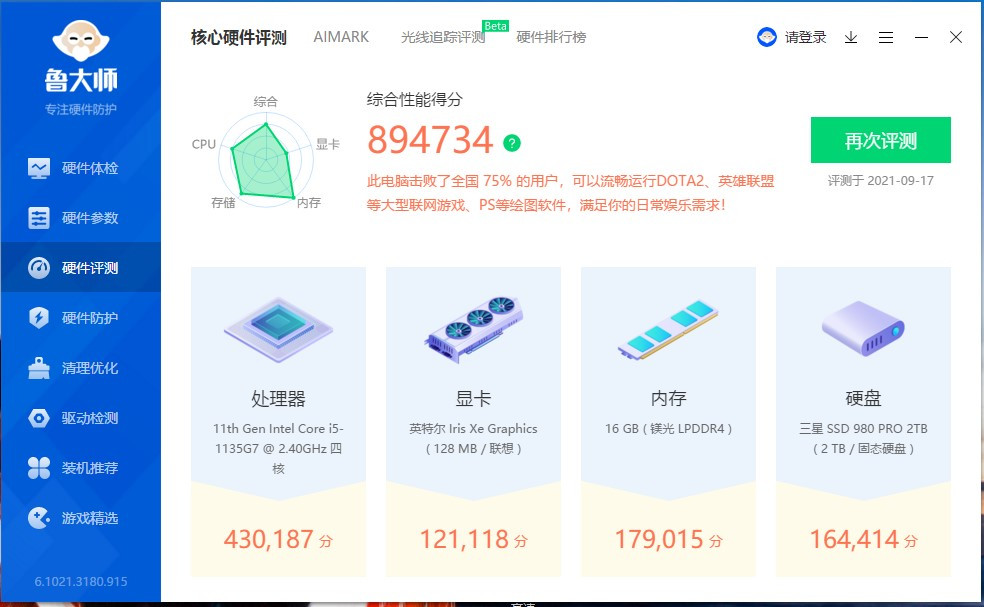
Task: Click the performance radar chart
Action: 265,161
